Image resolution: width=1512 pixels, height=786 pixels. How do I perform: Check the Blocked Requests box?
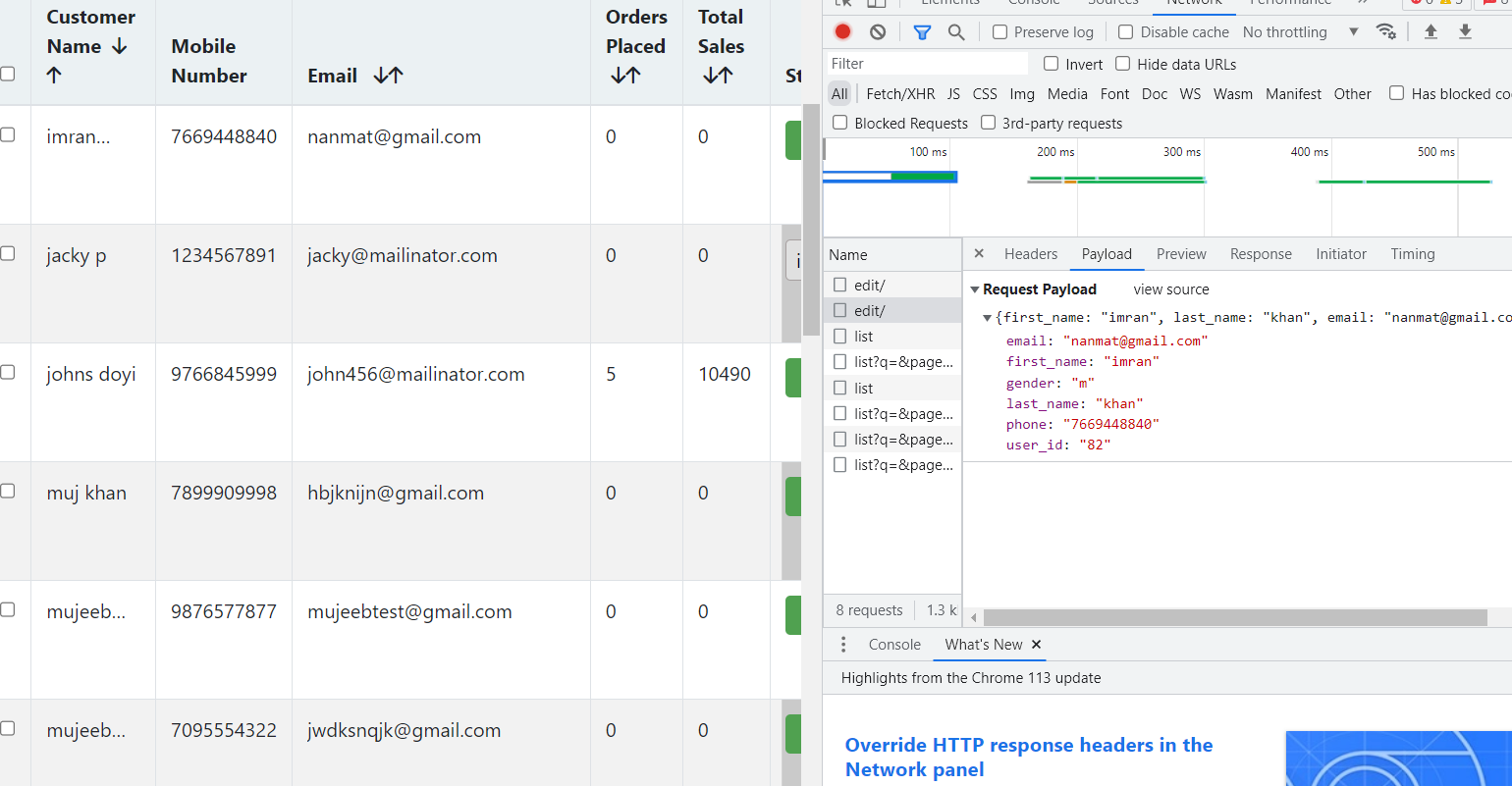tap(839, 123)
